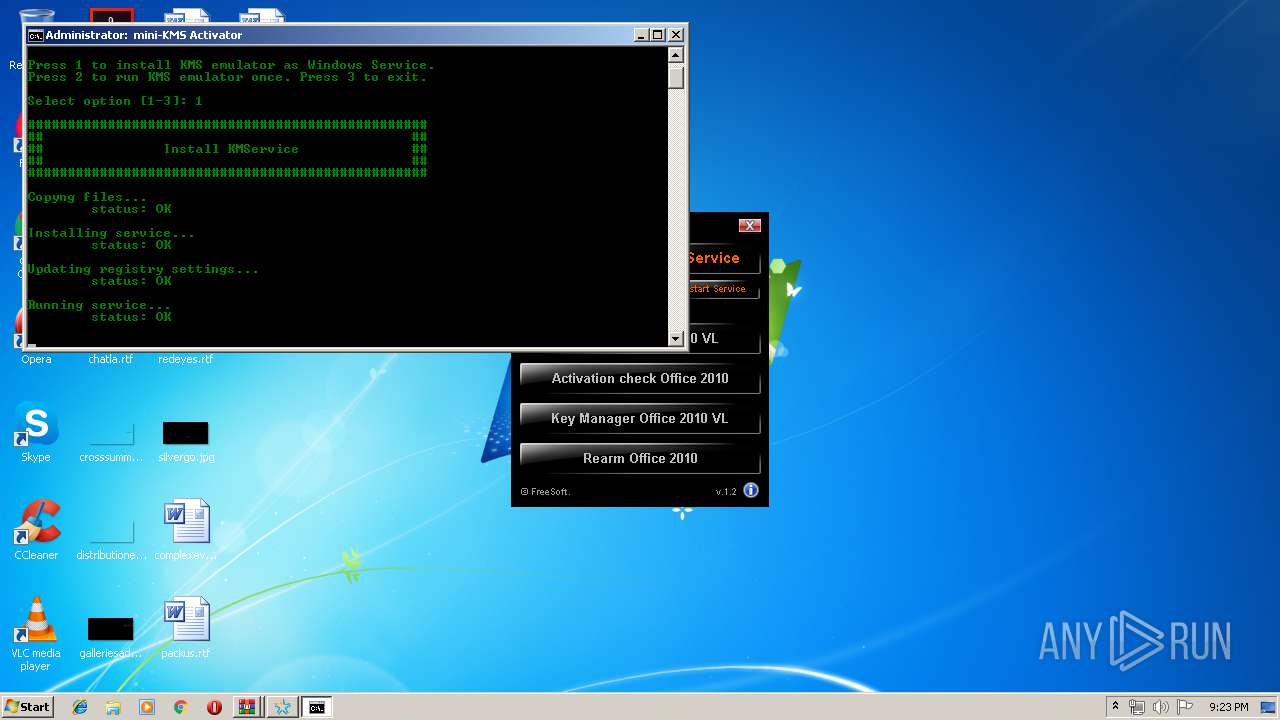Launch Google Chrome from taskbar
The height and width of the screenshot is (720, 1280).
pos(180,707)
